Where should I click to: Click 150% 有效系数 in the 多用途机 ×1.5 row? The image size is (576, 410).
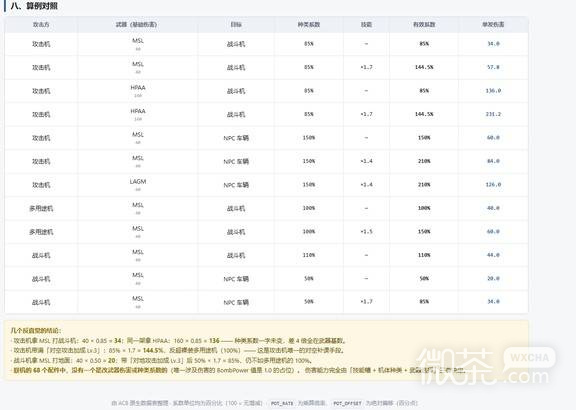[424, 232]
